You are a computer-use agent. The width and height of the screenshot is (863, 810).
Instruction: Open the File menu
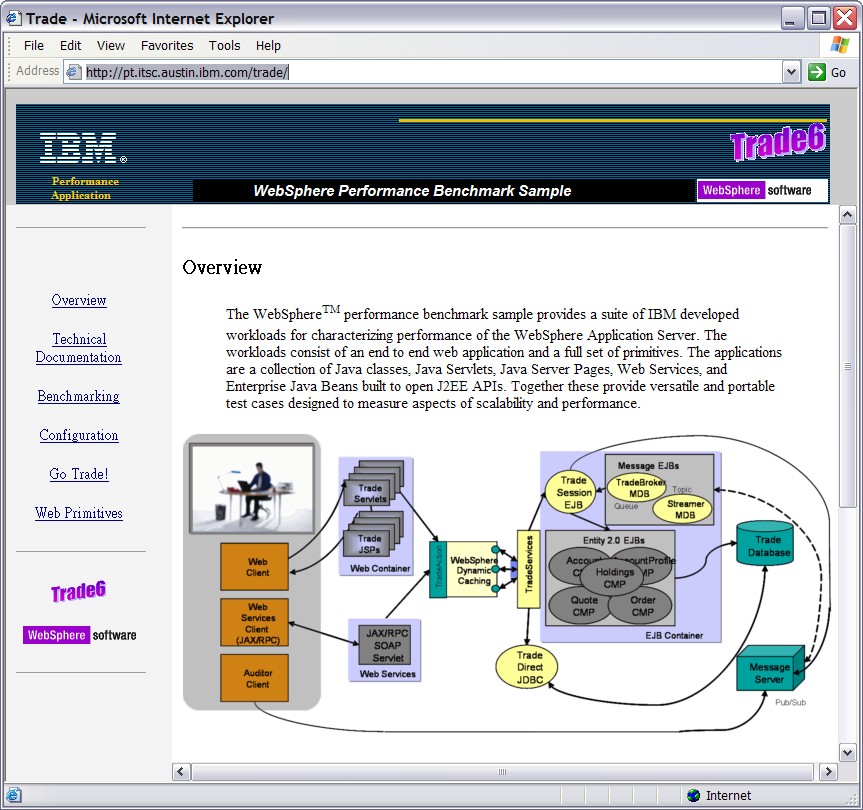coord(34,46)
